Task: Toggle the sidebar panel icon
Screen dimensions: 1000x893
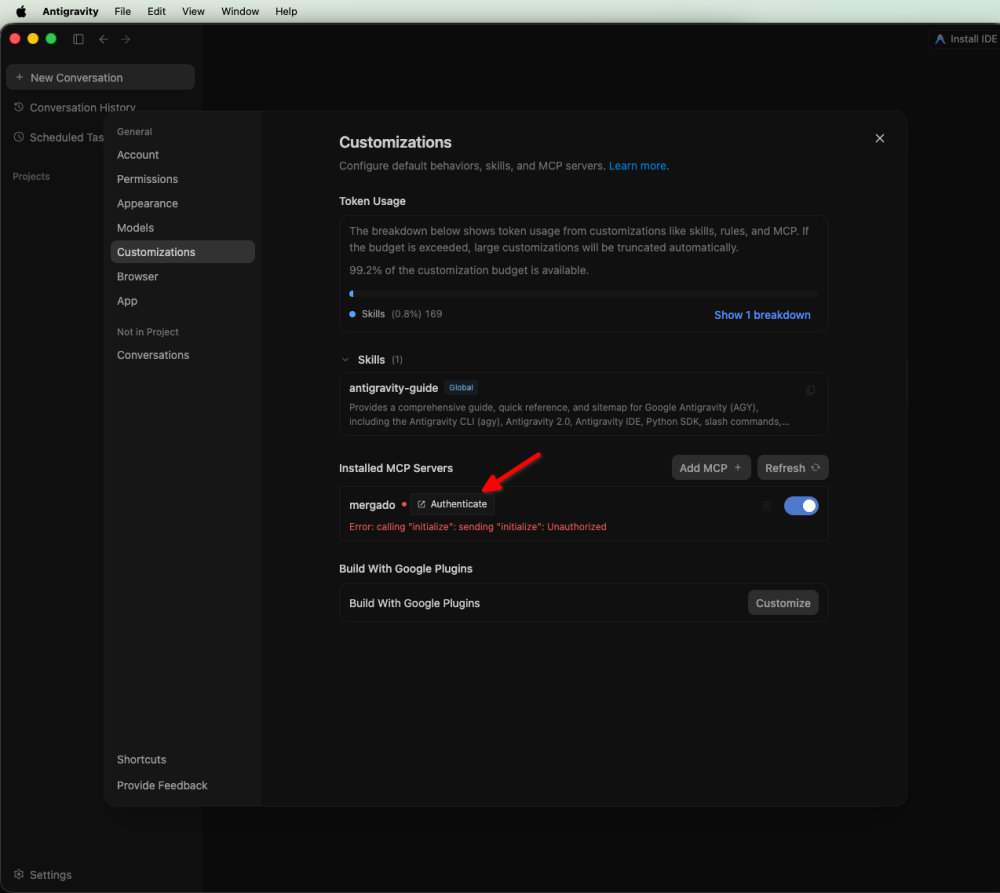Action: (78, 39)
